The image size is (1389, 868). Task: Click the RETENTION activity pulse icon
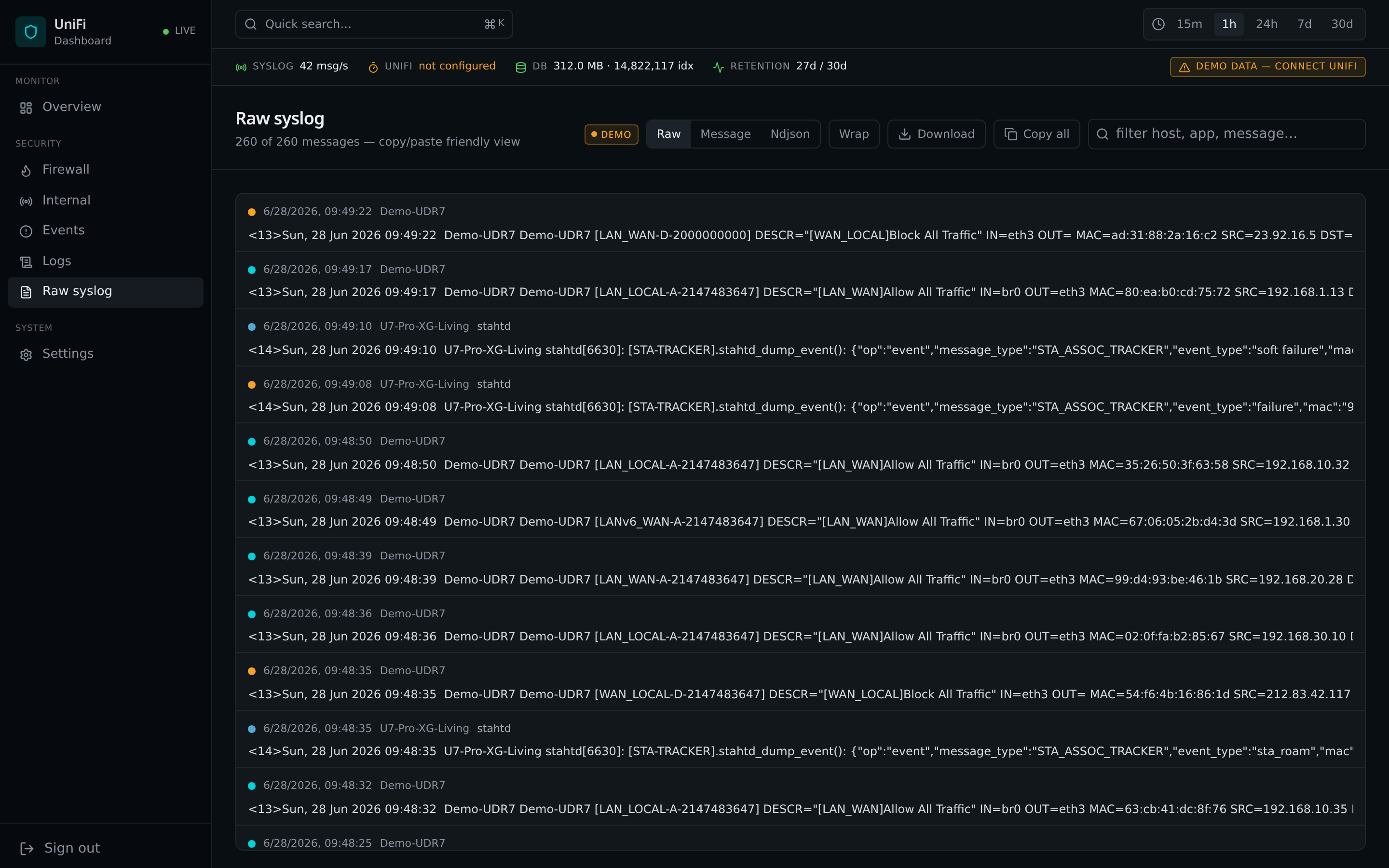[718, 67]
